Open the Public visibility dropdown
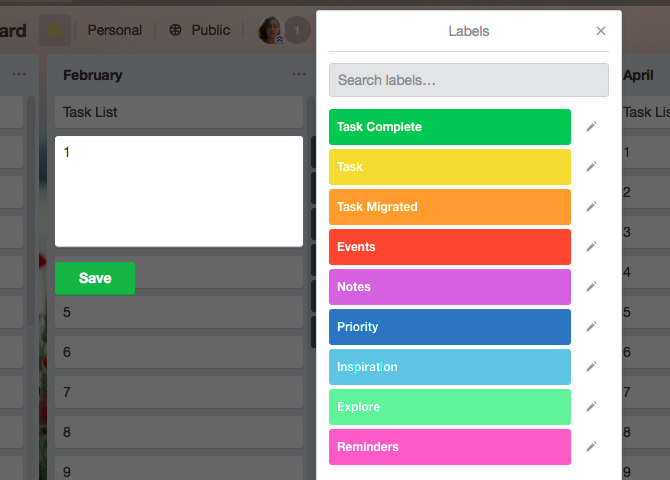 tap(200, 30)
